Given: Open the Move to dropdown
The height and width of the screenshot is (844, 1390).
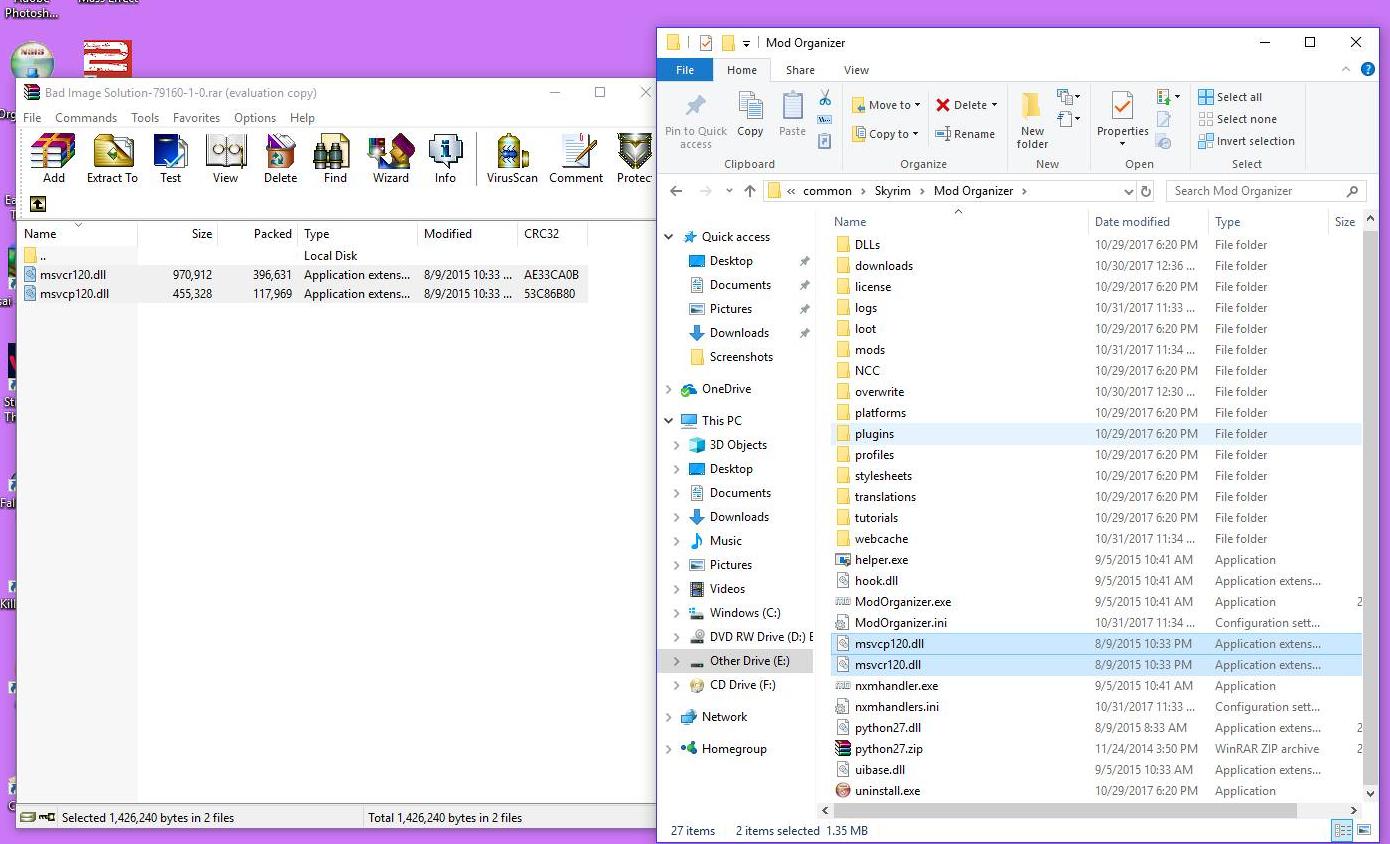Looking at the screenshot, I should click(x=886, y=105).
